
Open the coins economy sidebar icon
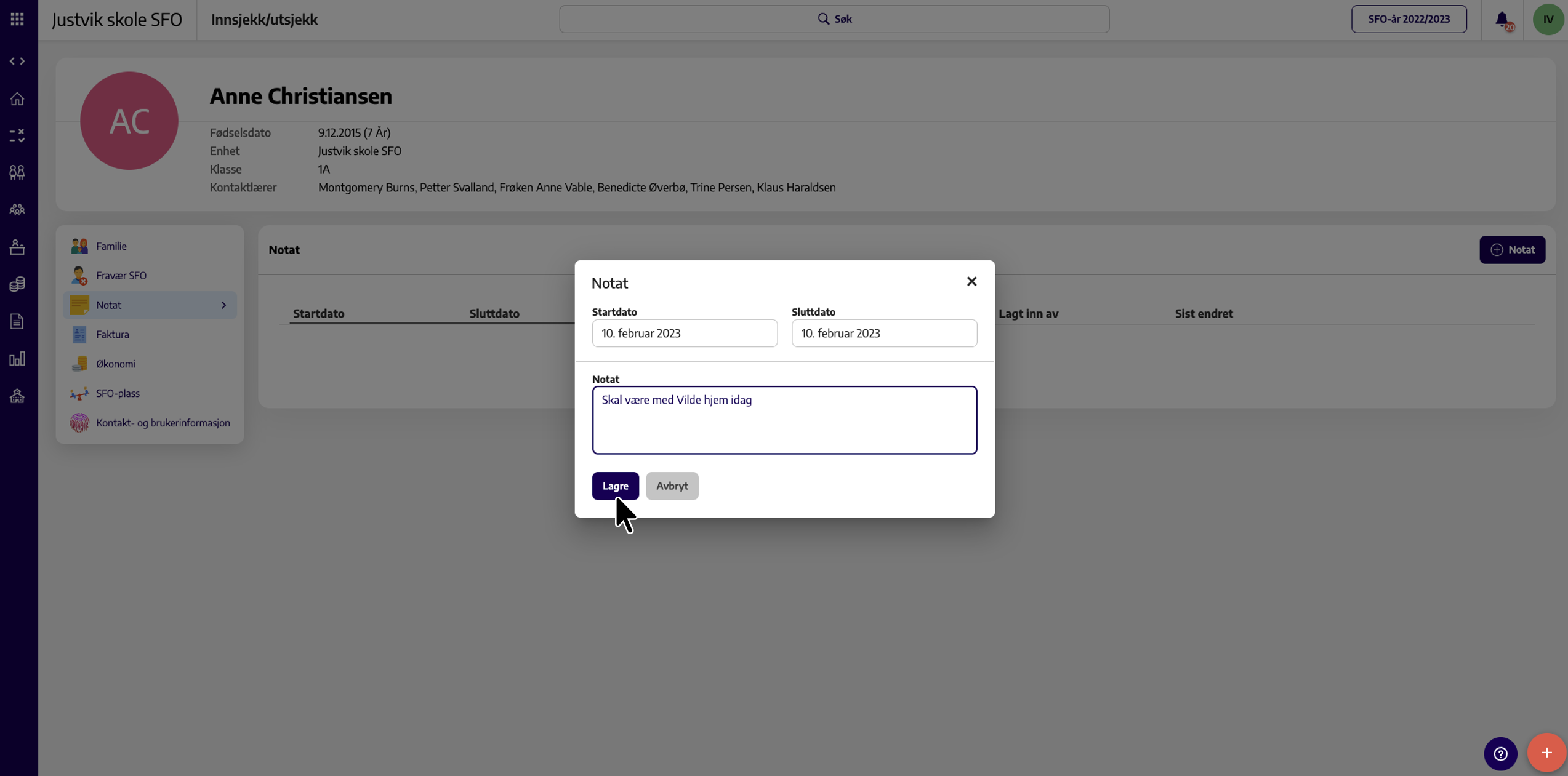tap(17, 284)
